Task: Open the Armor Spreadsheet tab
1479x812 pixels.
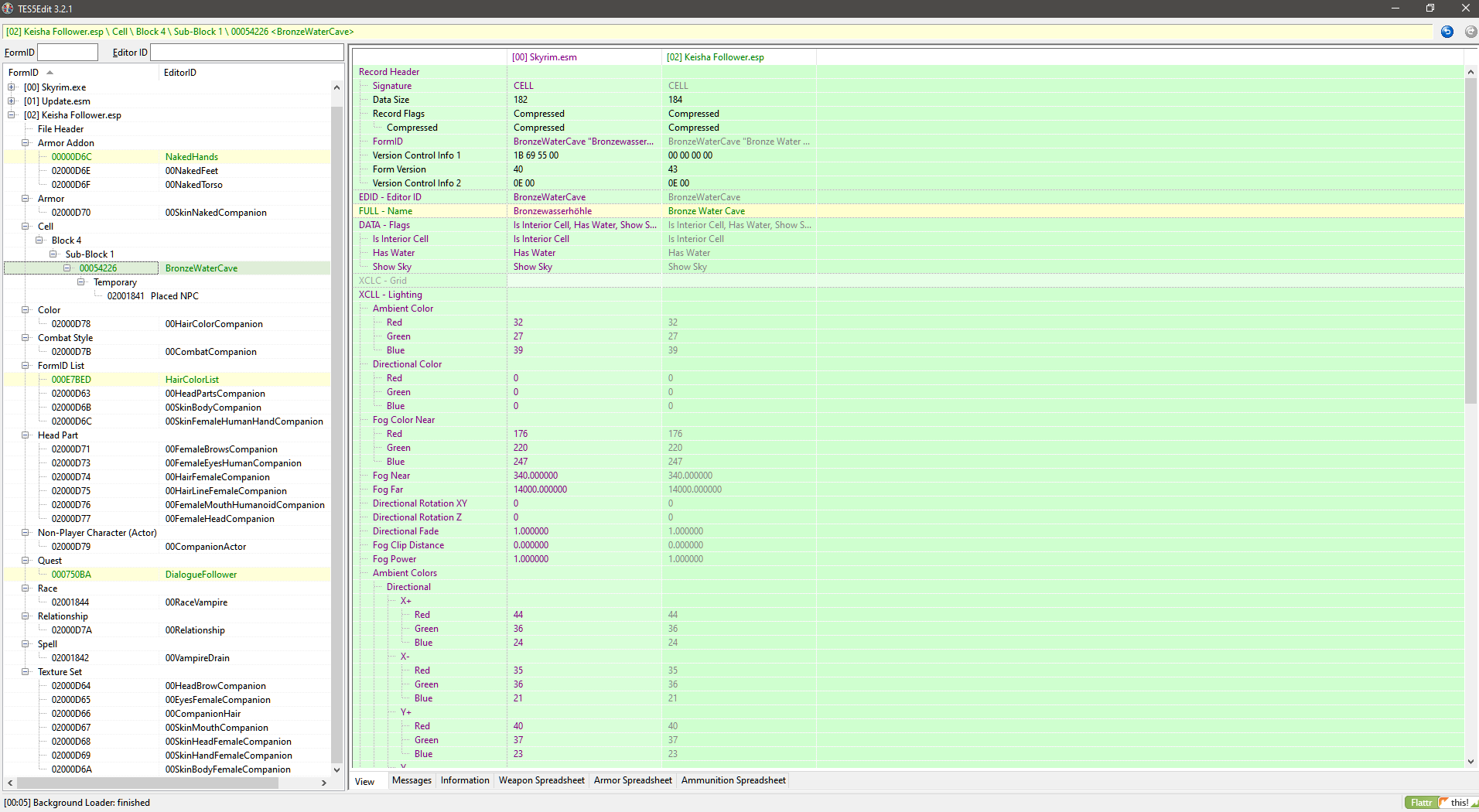Action: click(x=633, y=780)
